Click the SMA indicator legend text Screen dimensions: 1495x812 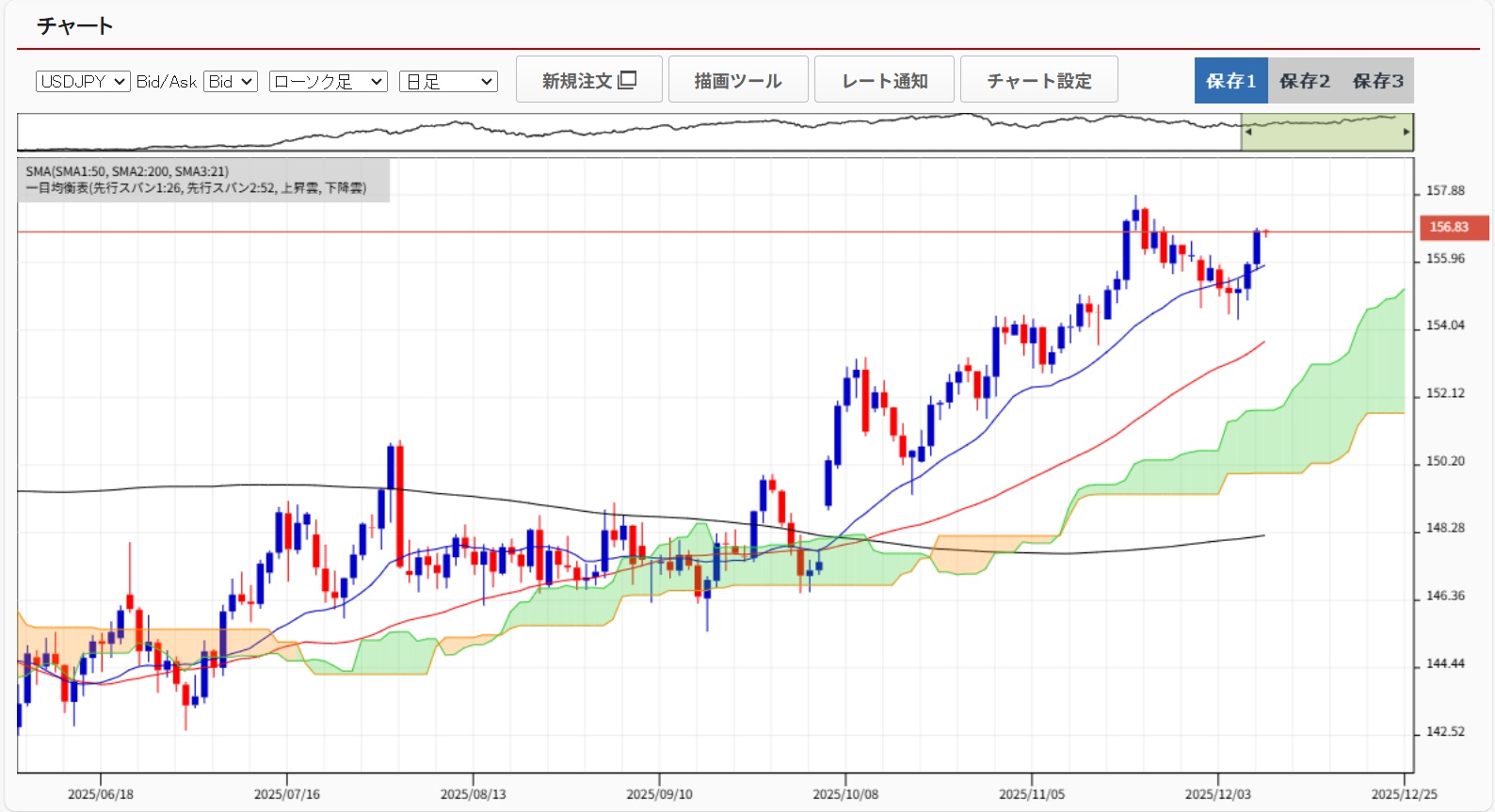[x=127, y=171]
